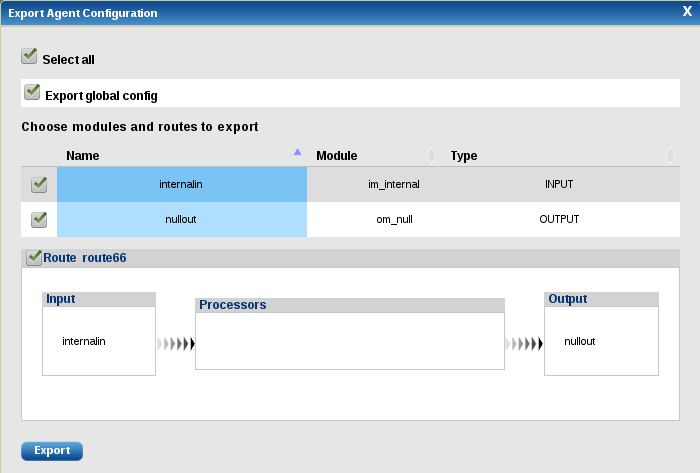Sort by the Name column header
The height and width of the screenshot is (473, 700).
(83, 156)
